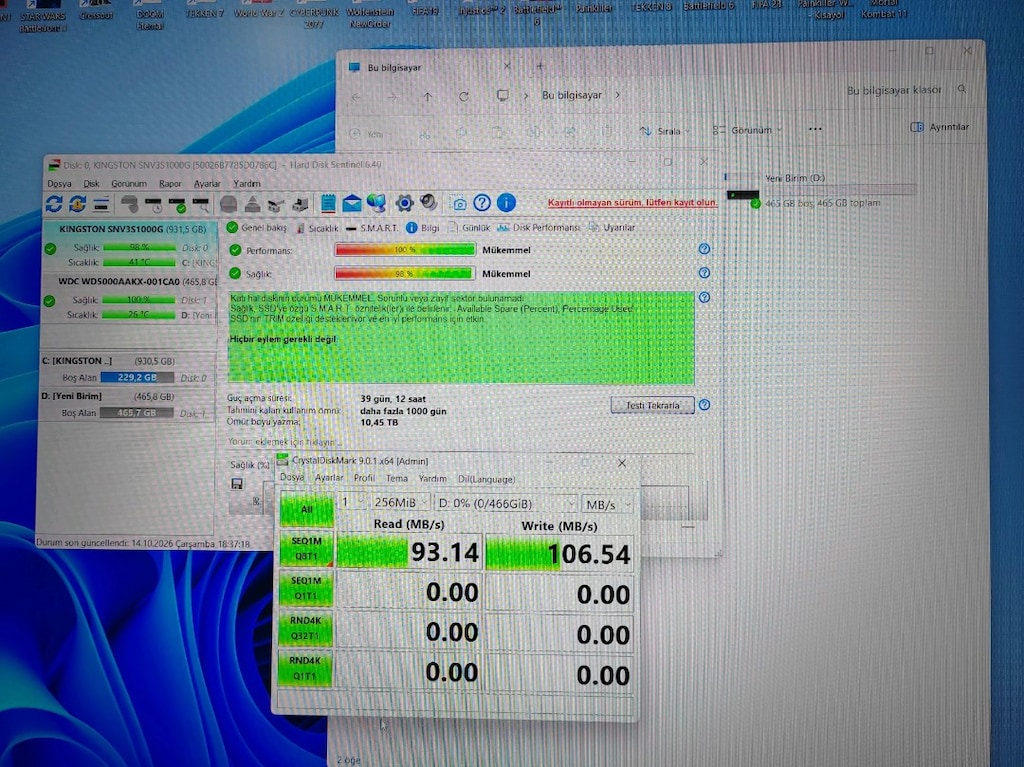
Task: Open the MB/s unit dropdown in CrystalDiskMark
Action: click(608, 504)
